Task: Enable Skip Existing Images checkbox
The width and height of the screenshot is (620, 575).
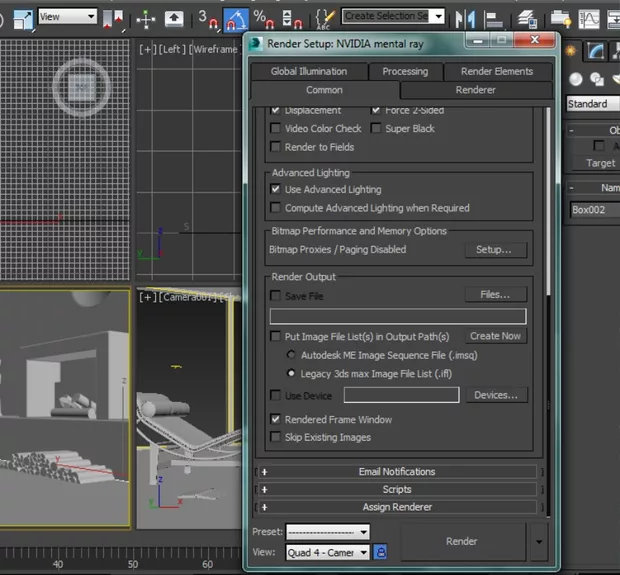Action: pos(275,437)
